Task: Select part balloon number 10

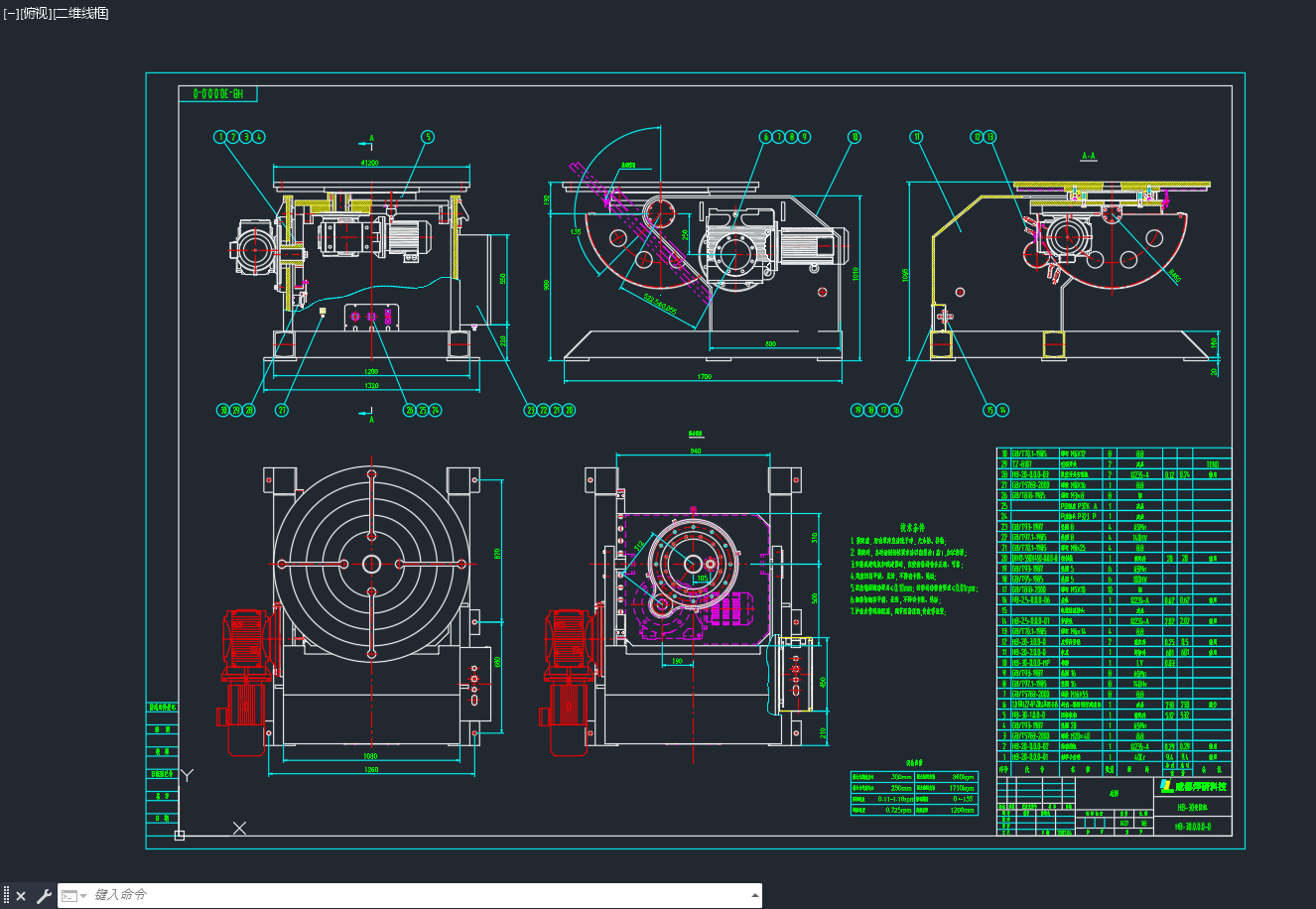Action: 854,137
